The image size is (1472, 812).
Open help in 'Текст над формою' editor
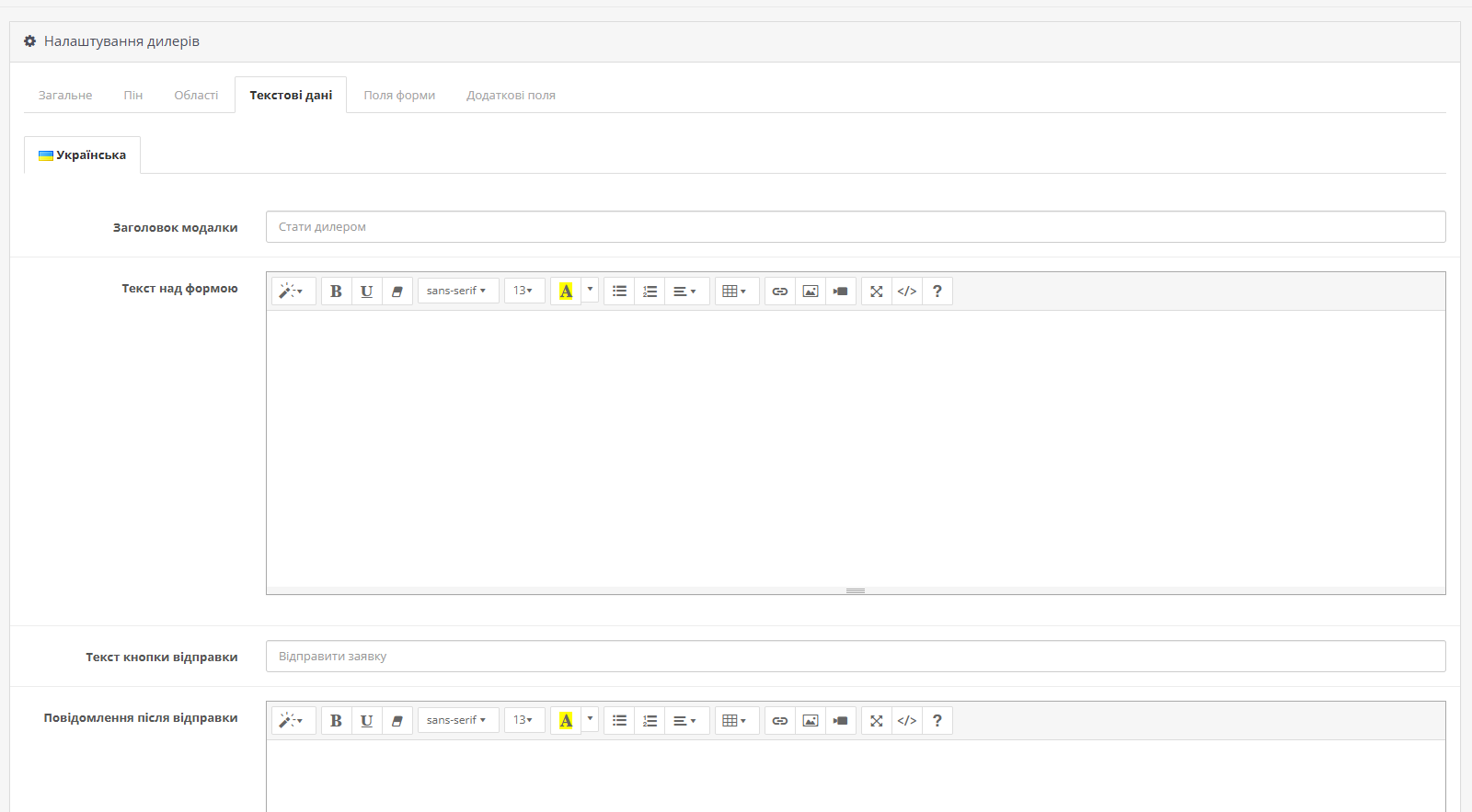tap(937, 292)
